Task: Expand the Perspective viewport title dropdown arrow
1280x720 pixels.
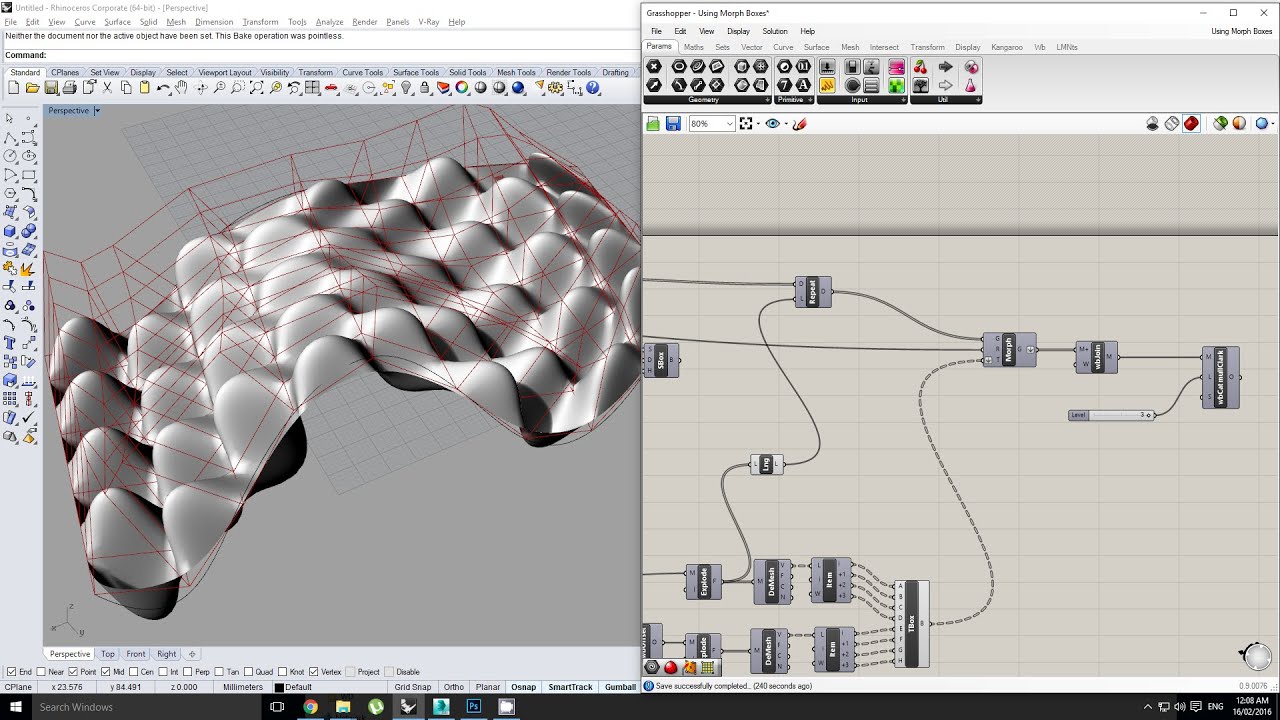Action: (97, 111)
